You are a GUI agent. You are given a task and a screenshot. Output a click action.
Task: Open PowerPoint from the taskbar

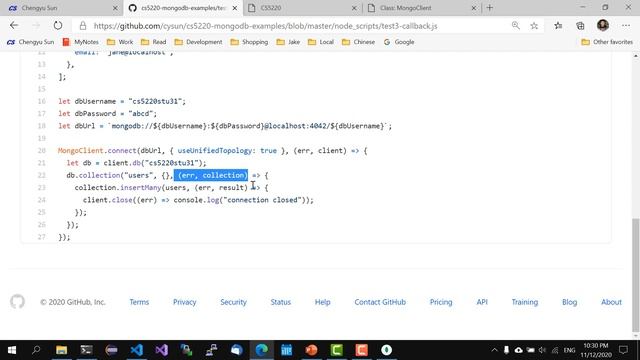311,350
